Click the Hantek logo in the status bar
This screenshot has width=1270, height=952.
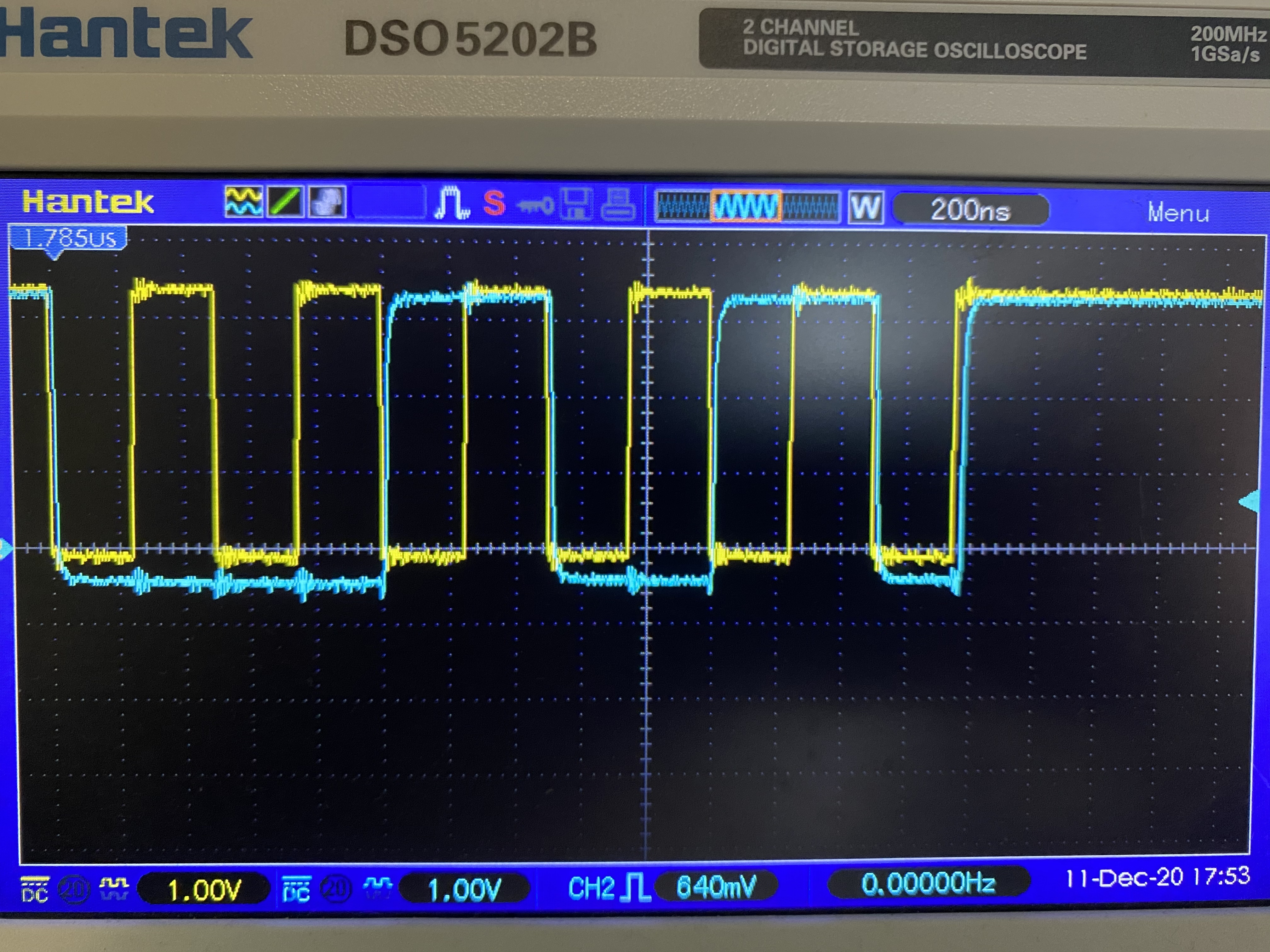pyautogui.click(x=88, y=202)
